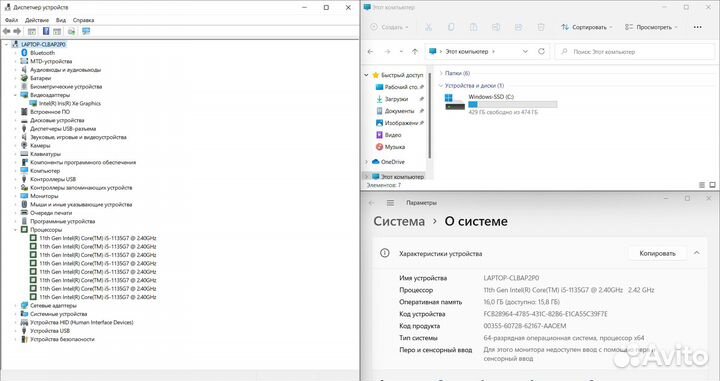Open Загрузки in Explorer sidebar
Image resolution: width=720 pixels, height=381 pixels.
point(399,99)
